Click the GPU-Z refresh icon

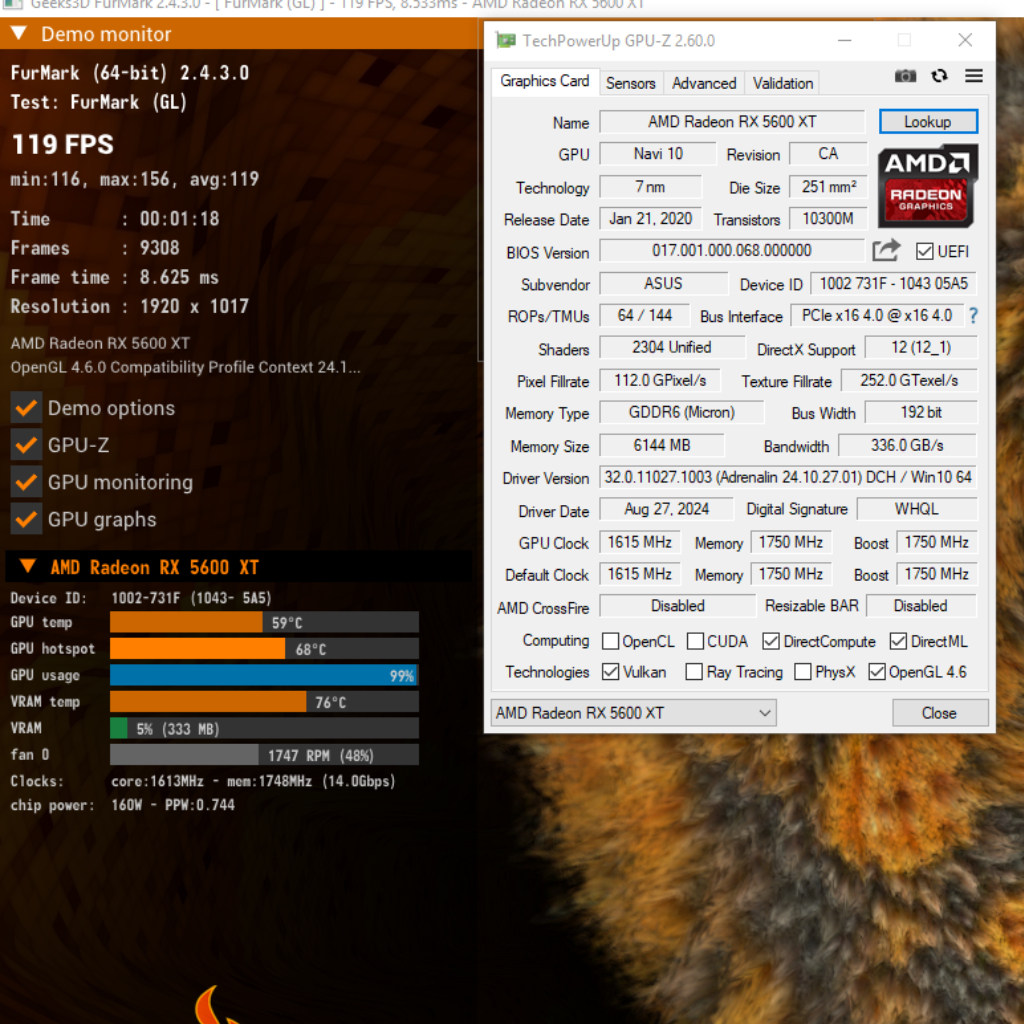click(x=939, y=76)
